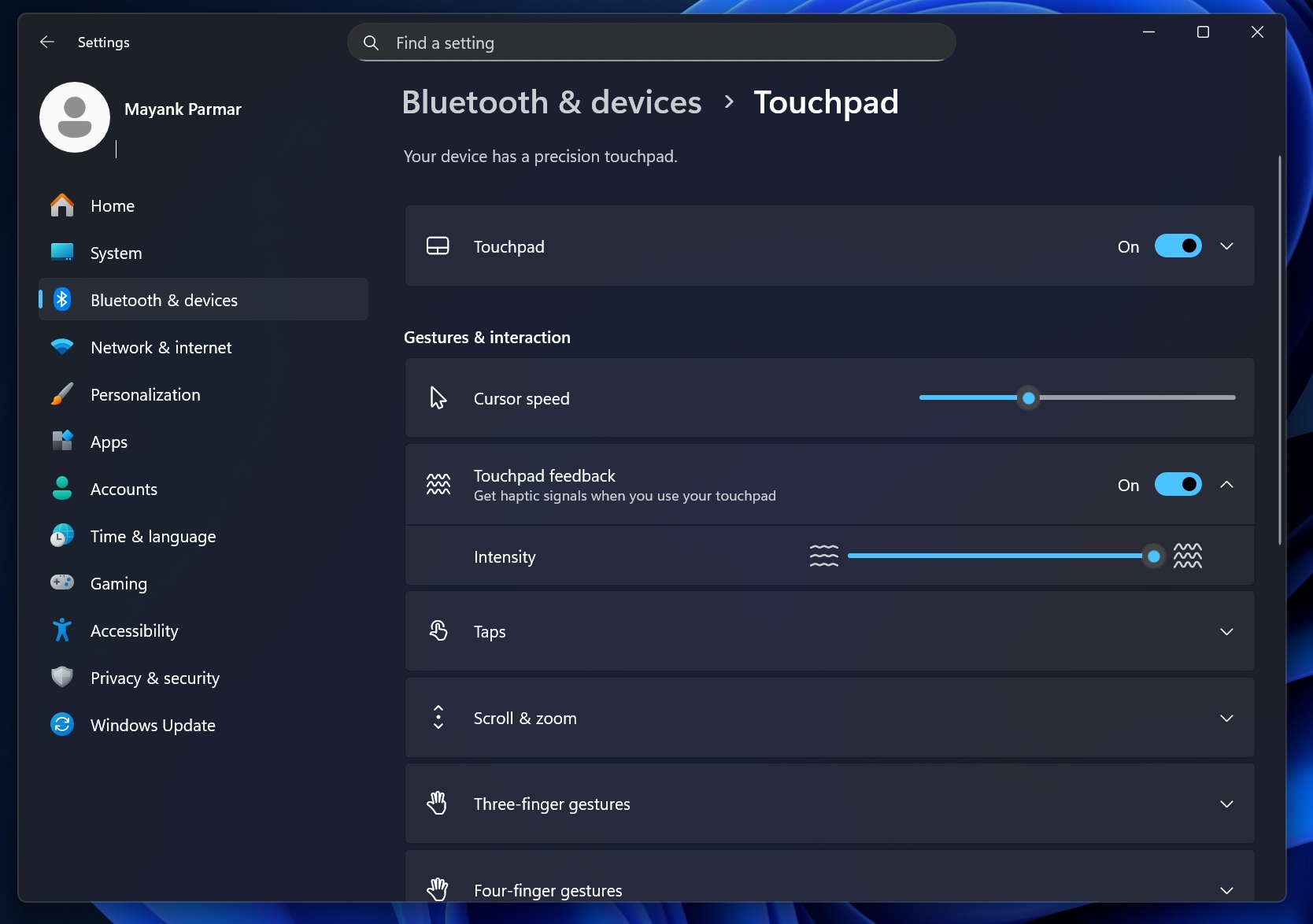Click the tap gesture icon beside Taps
Viewport: 1313px width, 924px height.
[x=438, y=630]
